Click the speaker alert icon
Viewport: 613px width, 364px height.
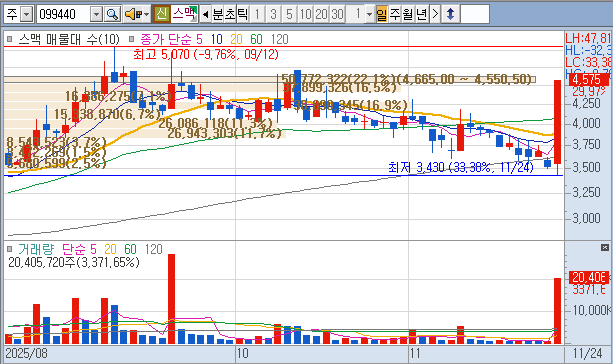tap(133, 14)
